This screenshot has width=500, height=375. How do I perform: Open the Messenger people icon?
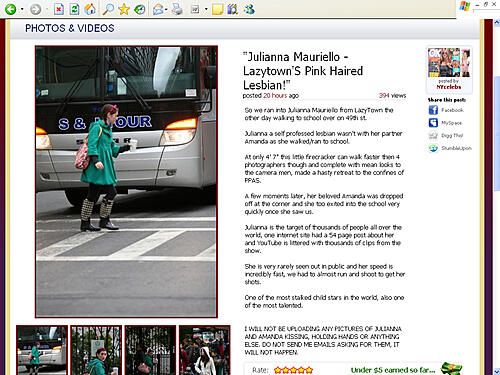pos(249,9)
